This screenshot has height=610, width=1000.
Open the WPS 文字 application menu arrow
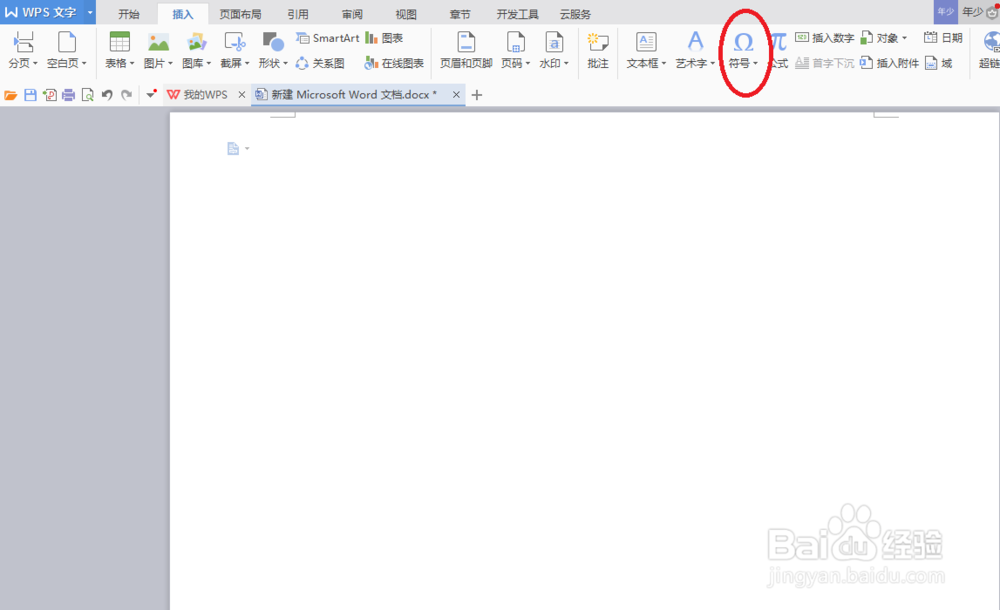[90, 12]
